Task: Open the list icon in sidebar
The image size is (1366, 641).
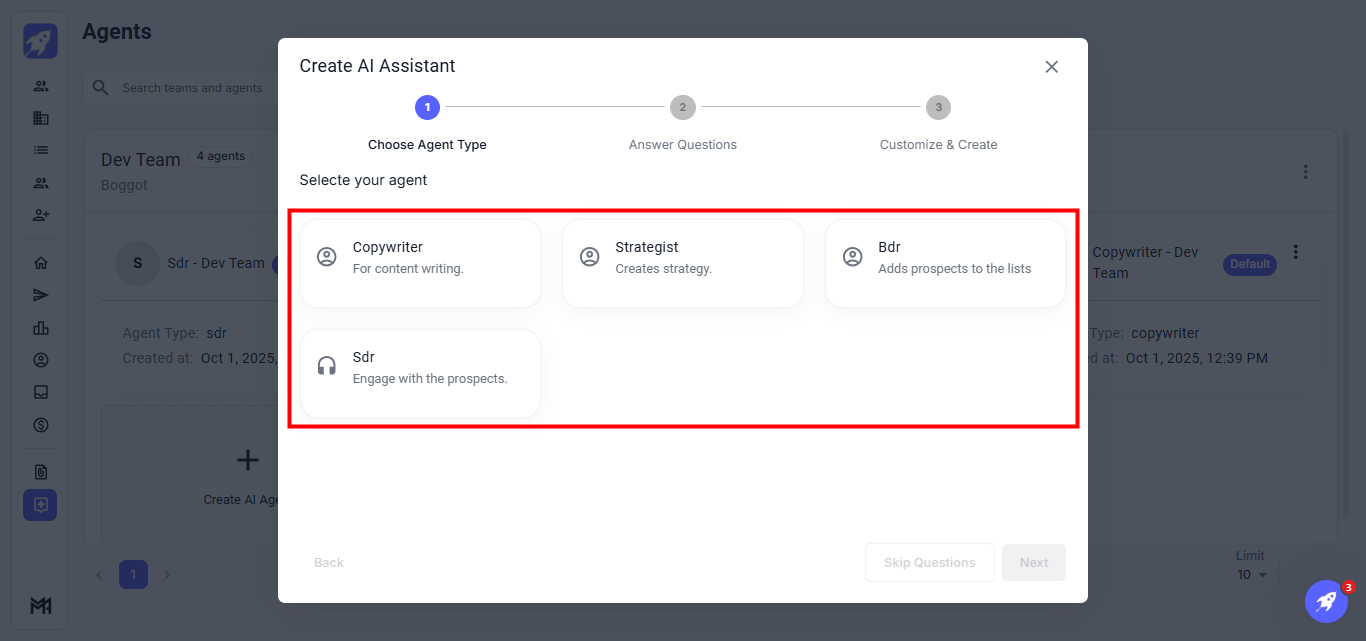Action: pyautogui.click(x=41, y=150)
